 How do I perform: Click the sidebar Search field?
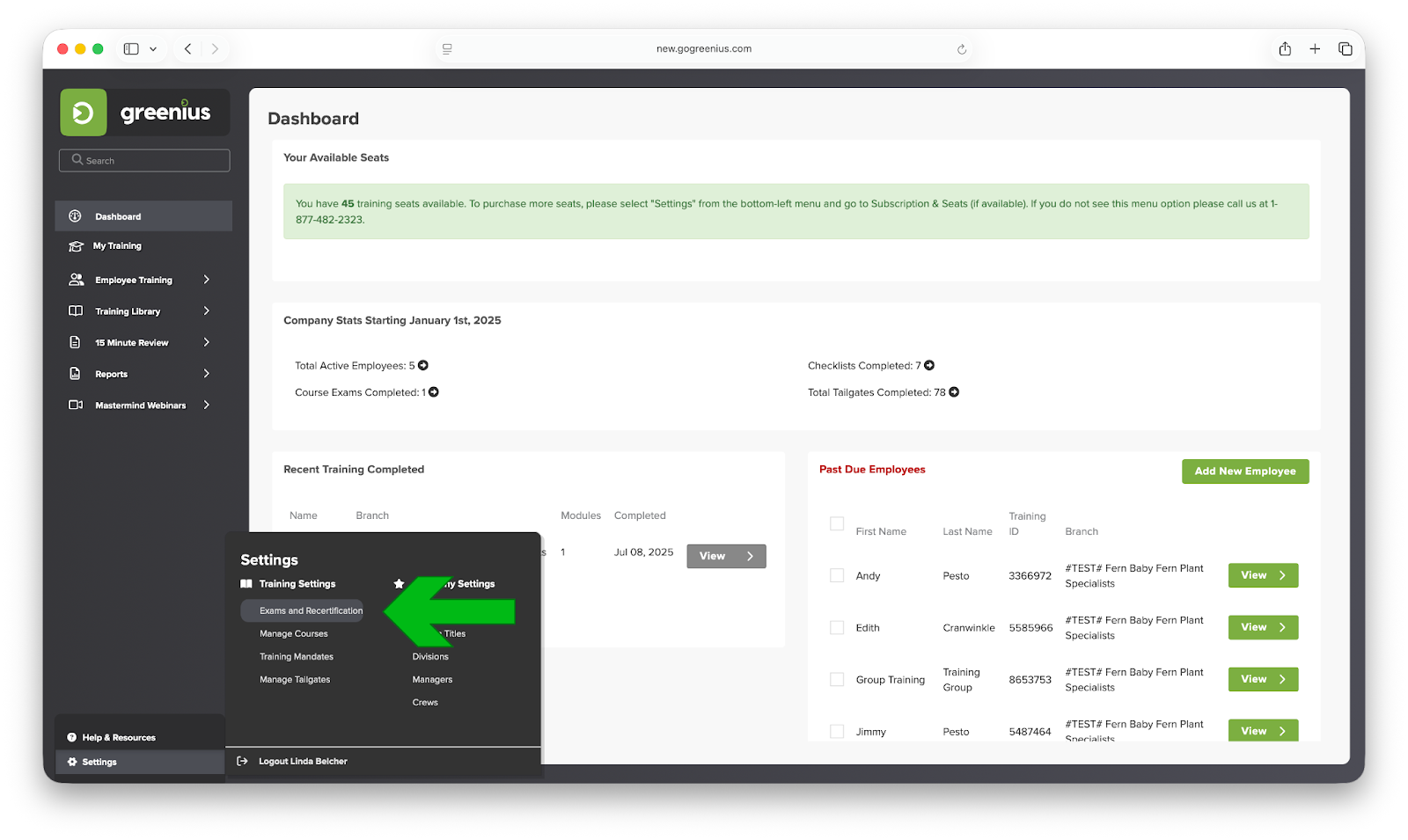[144, 161]
